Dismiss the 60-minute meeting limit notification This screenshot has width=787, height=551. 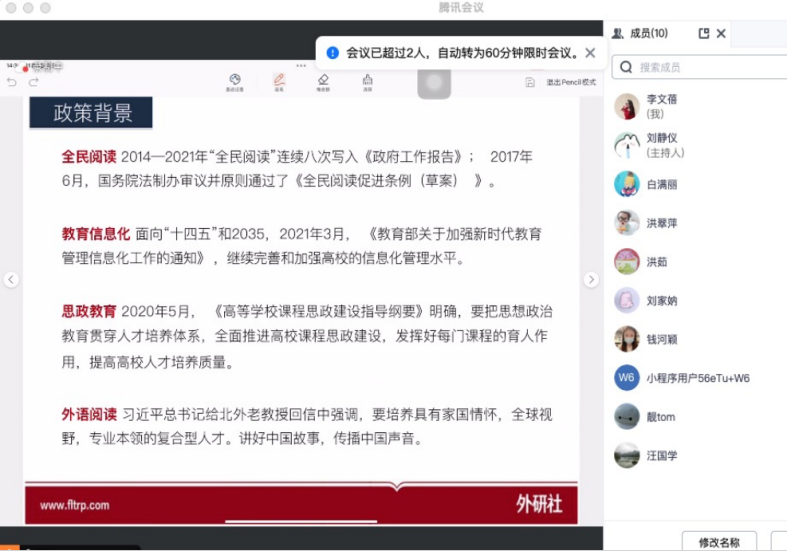(x=590, y=53)
